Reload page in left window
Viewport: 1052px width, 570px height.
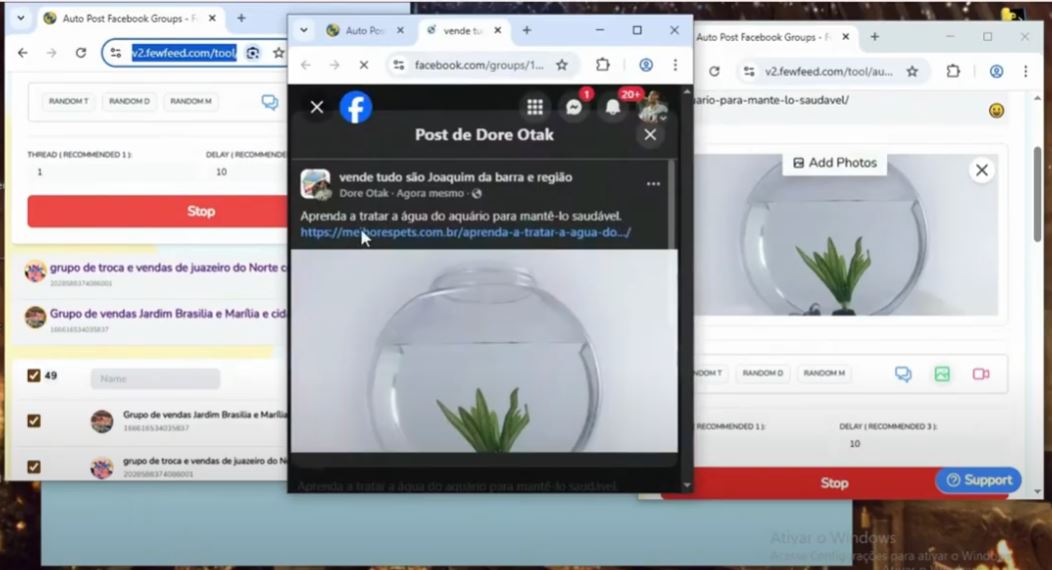81,52
